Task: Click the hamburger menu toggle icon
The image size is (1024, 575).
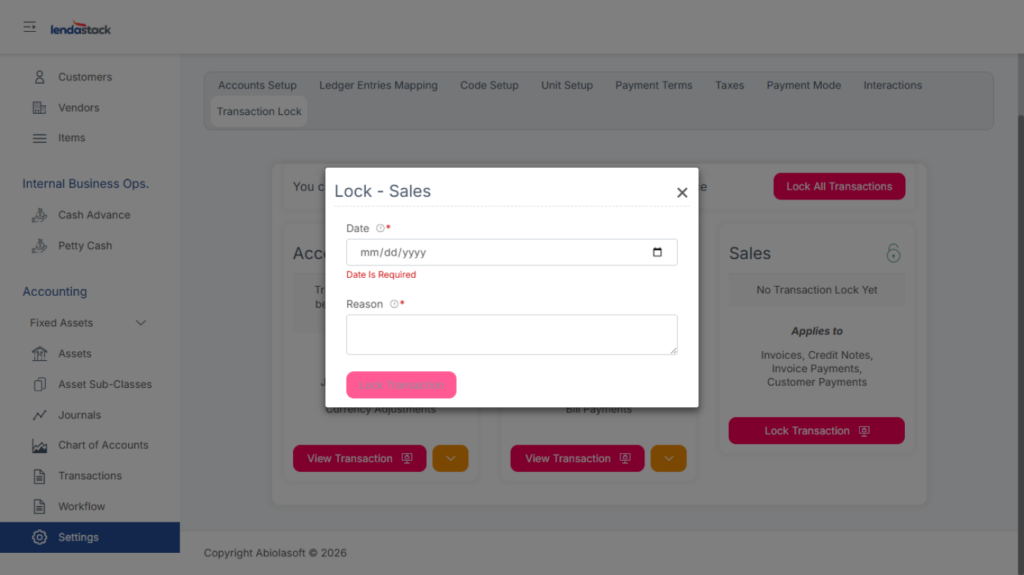Action: click(x=30, y=27)
